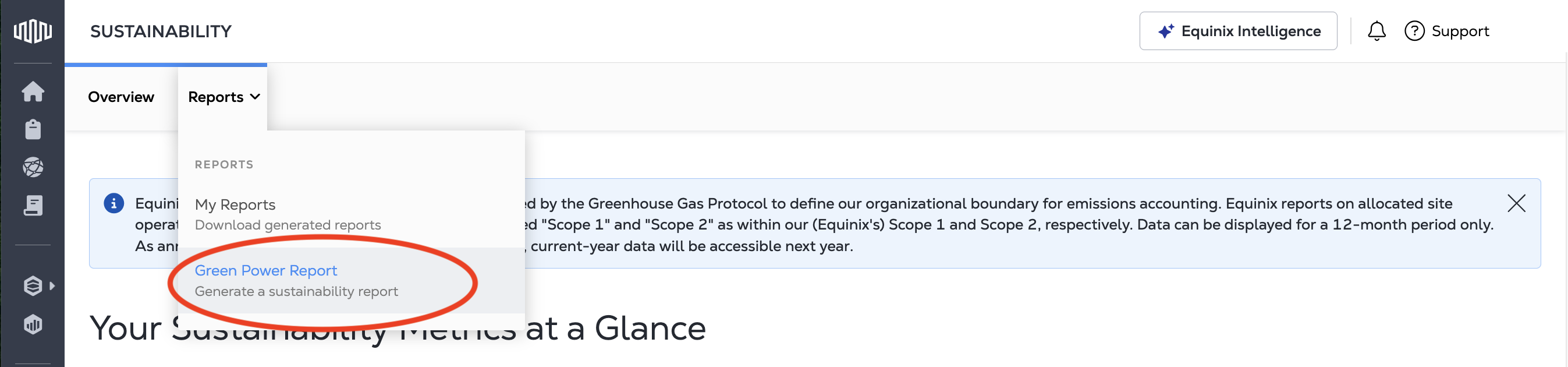This screenshot has height=367, width=1568.
Task: Click the stacked-layers hexagon sidebar icon
Action: (32, 285)
